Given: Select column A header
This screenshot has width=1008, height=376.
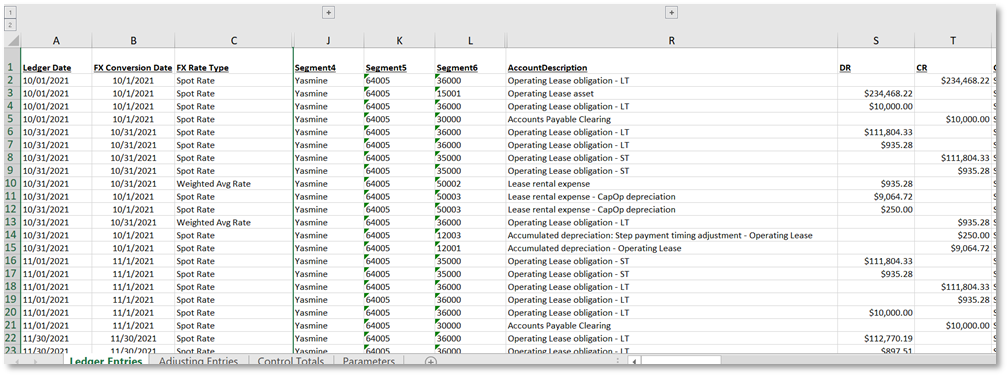Looking at the screenshot, I should (x=57, y=40).
